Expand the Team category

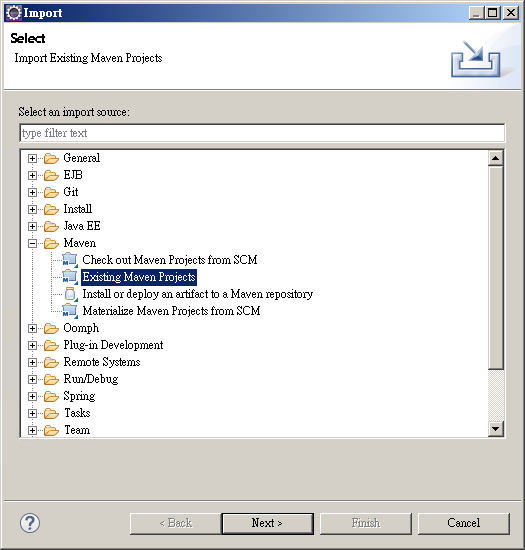coord(32,430)
